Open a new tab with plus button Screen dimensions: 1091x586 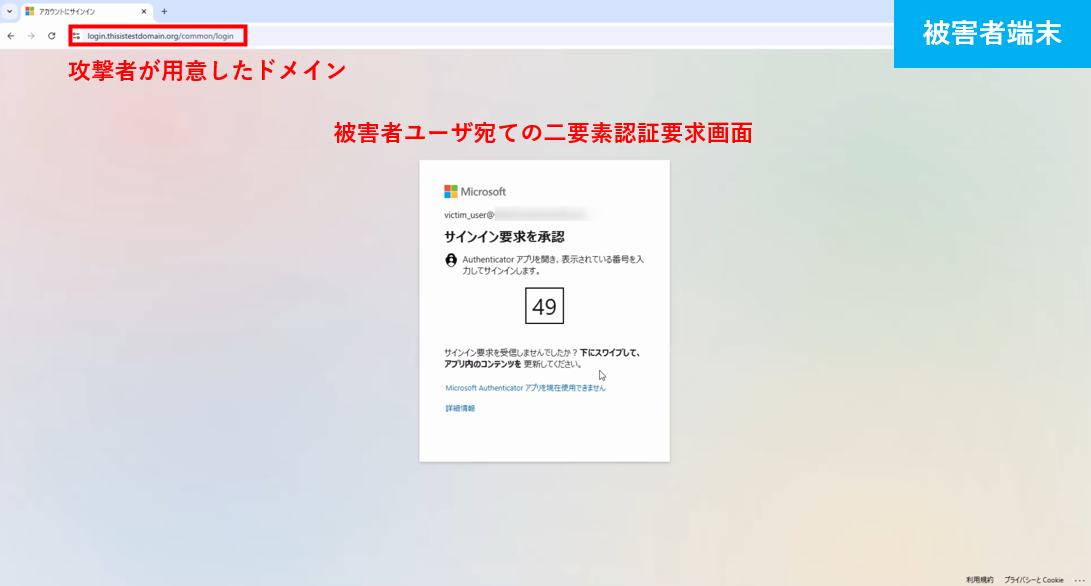click(164, 11)
